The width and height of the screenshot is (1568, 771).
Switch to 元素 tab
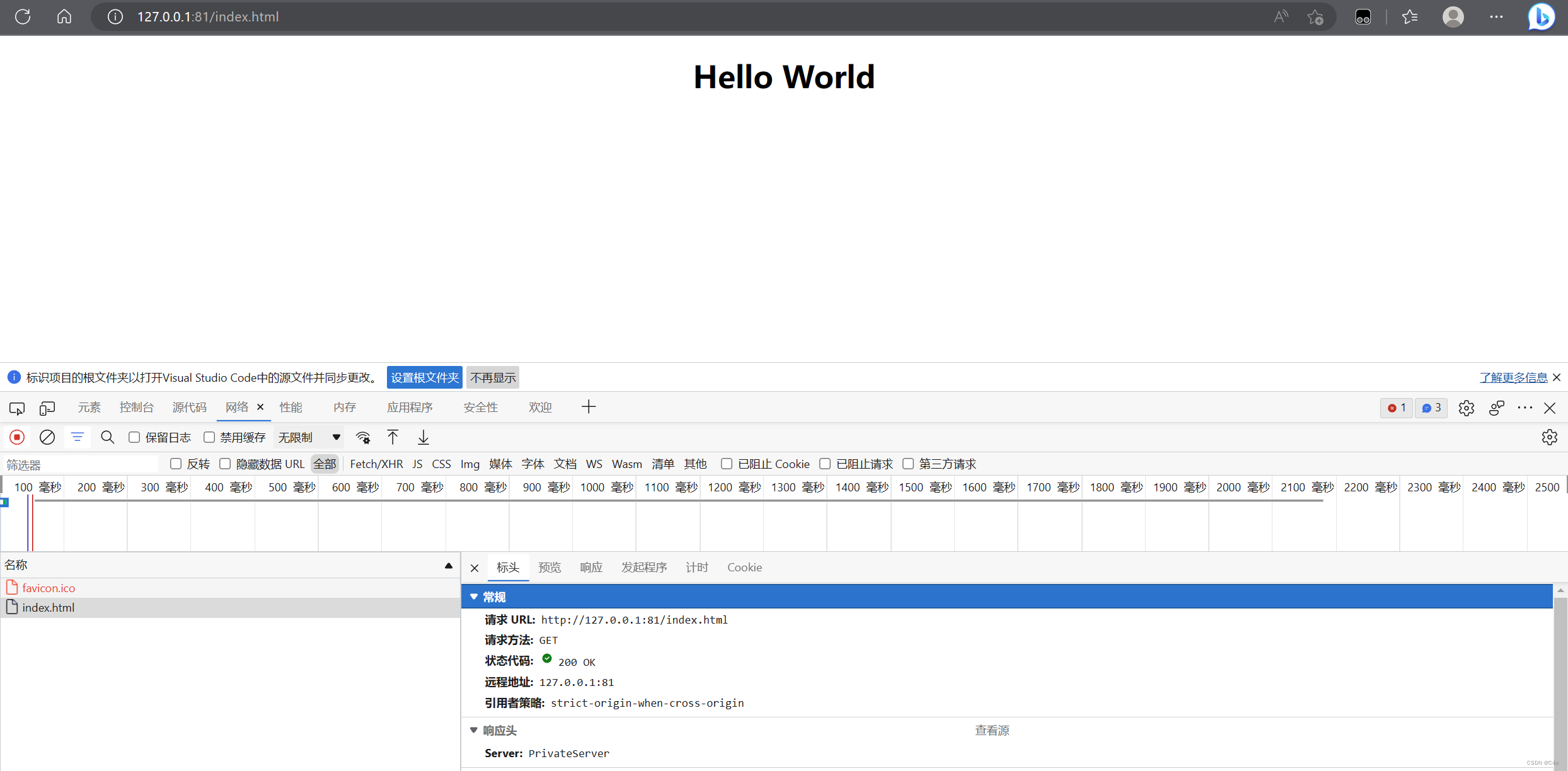[x=89, y=408]
